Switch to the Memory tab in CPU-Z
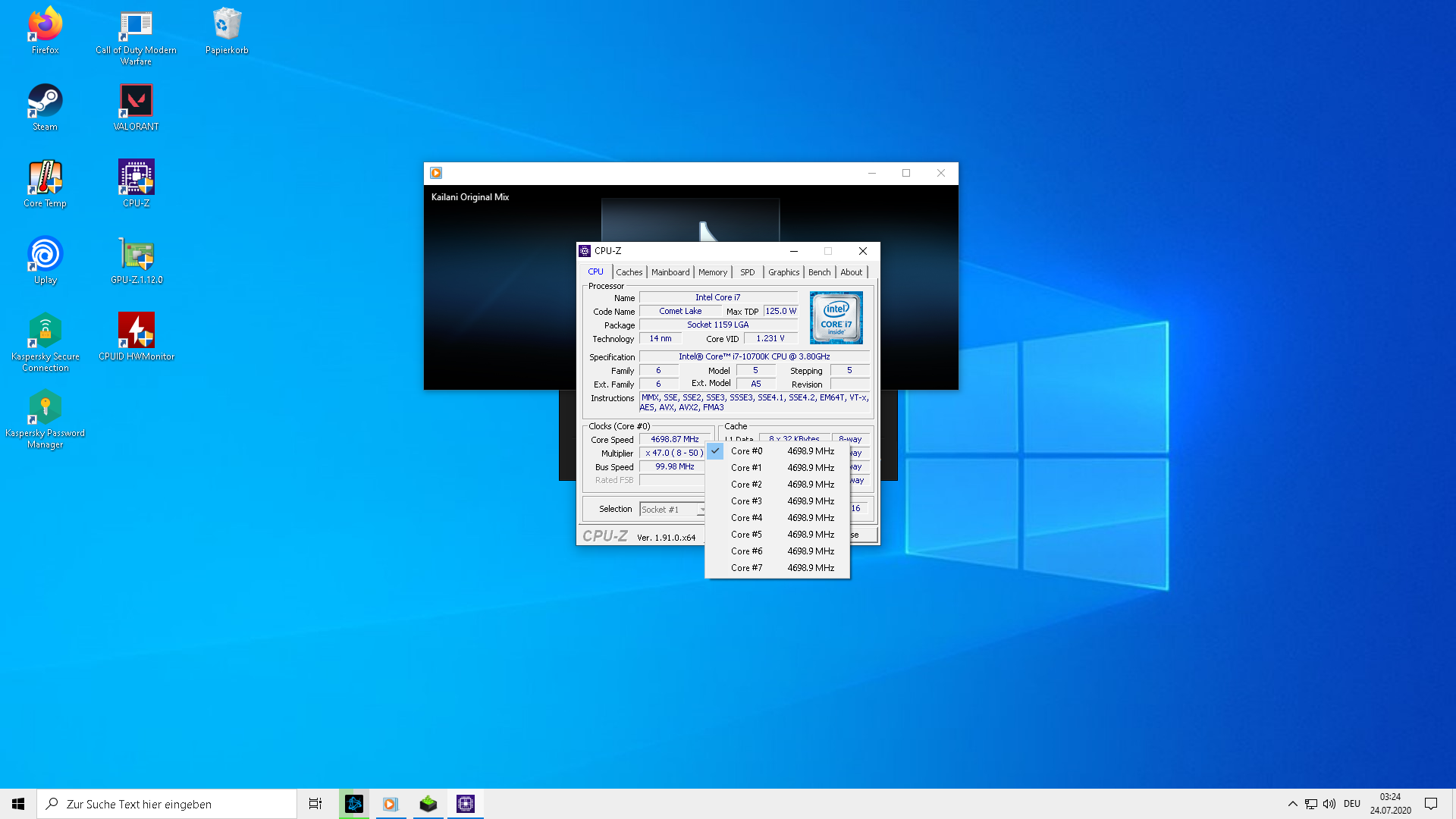1456x819 pixels. tap(713, 271)
